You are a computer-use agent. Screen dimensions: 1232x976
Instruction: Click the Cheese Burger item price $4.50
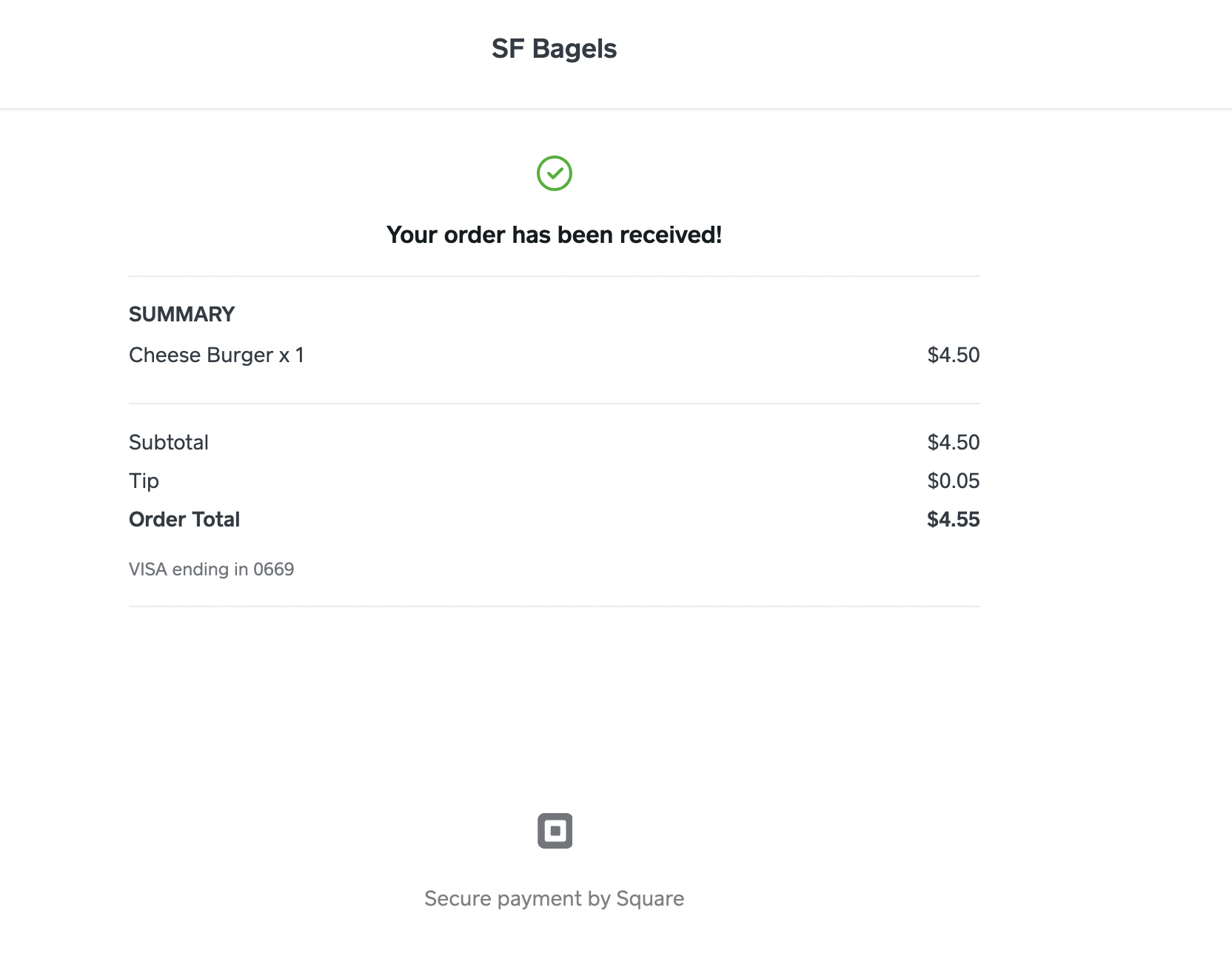click(x=953, y=355)
